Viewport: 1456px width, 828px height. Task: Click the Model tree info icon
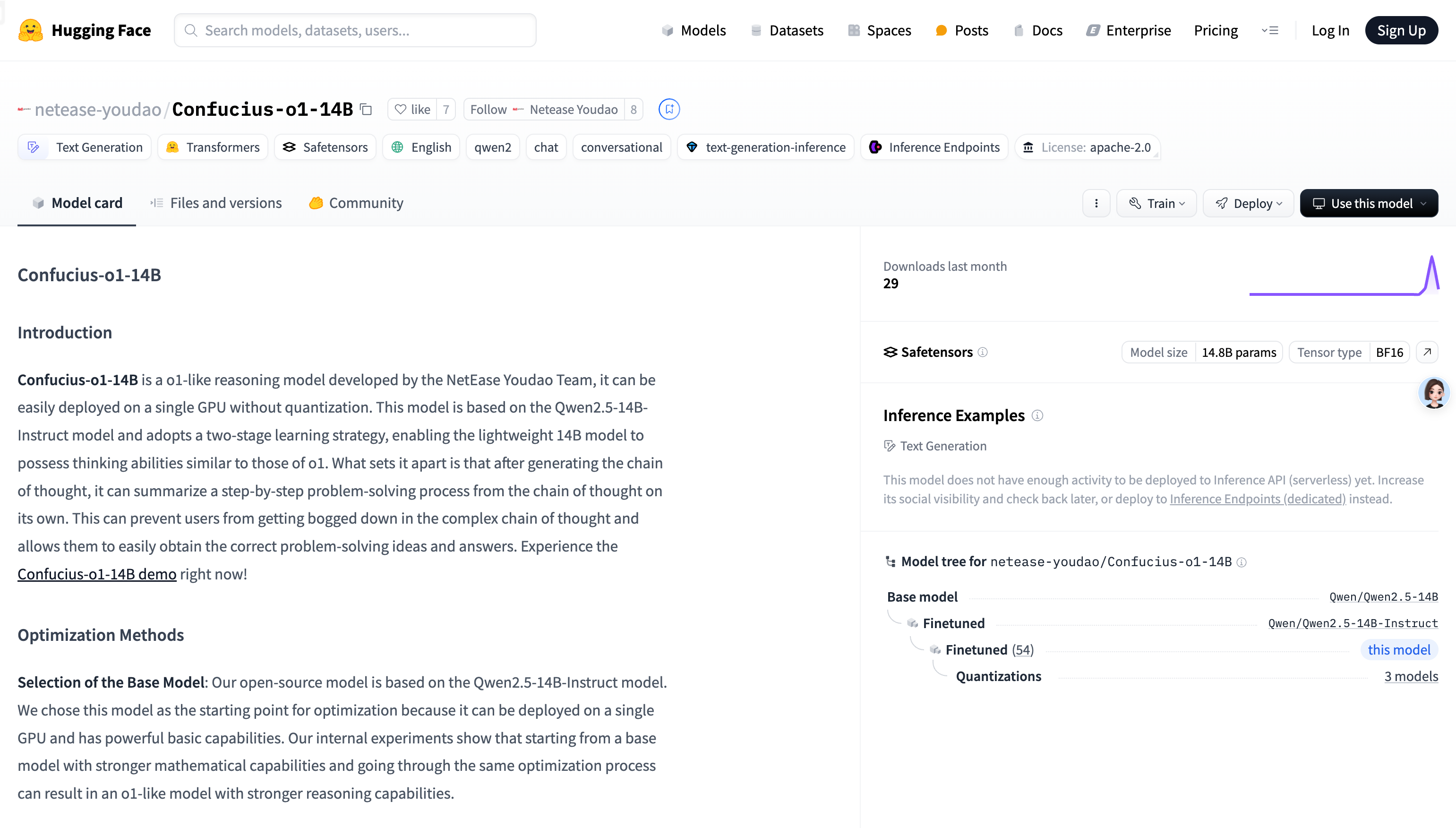point(1242,562)
